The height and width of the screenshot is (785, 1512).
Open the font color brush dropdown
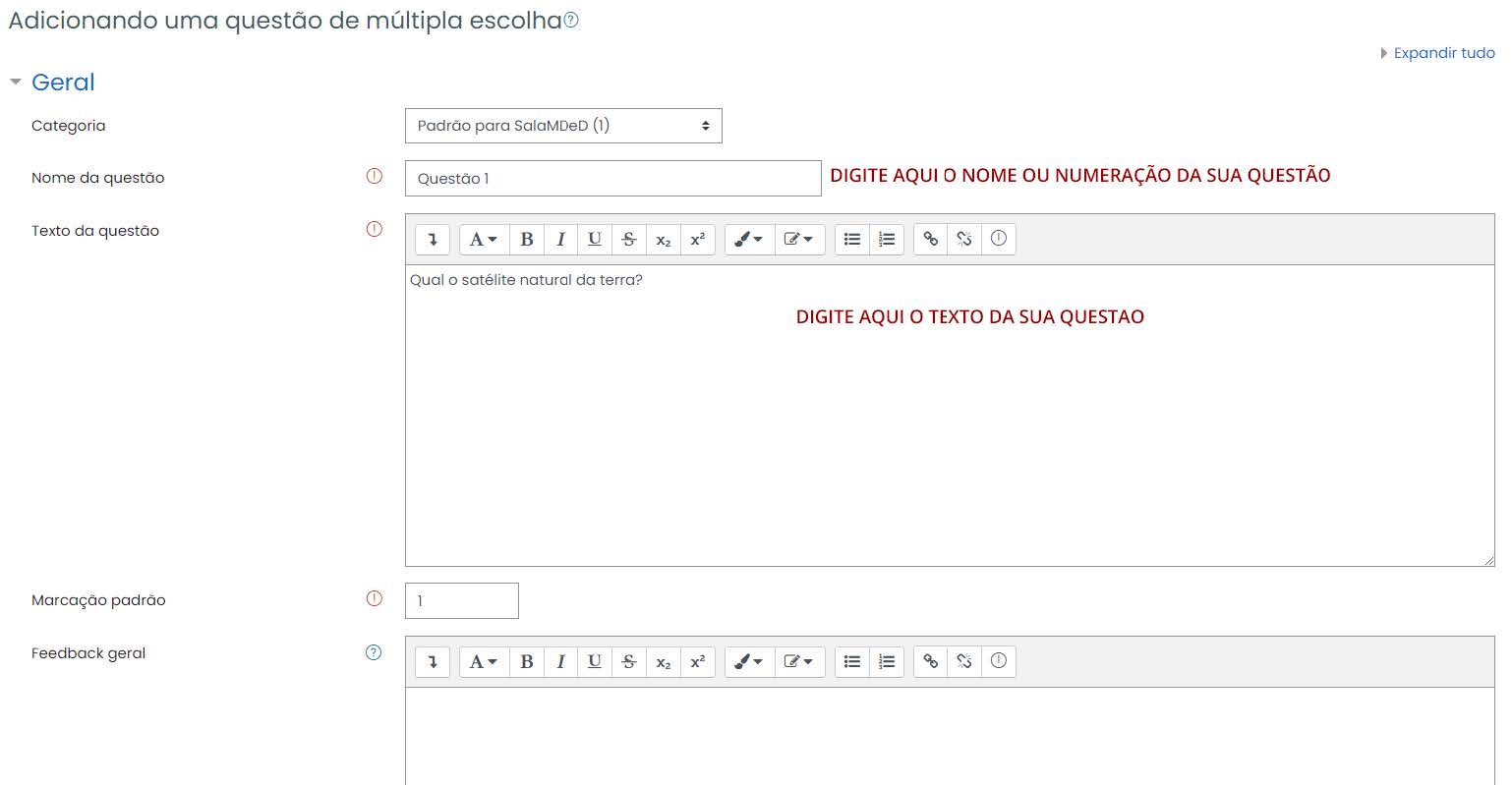click(x=749, y=239)
